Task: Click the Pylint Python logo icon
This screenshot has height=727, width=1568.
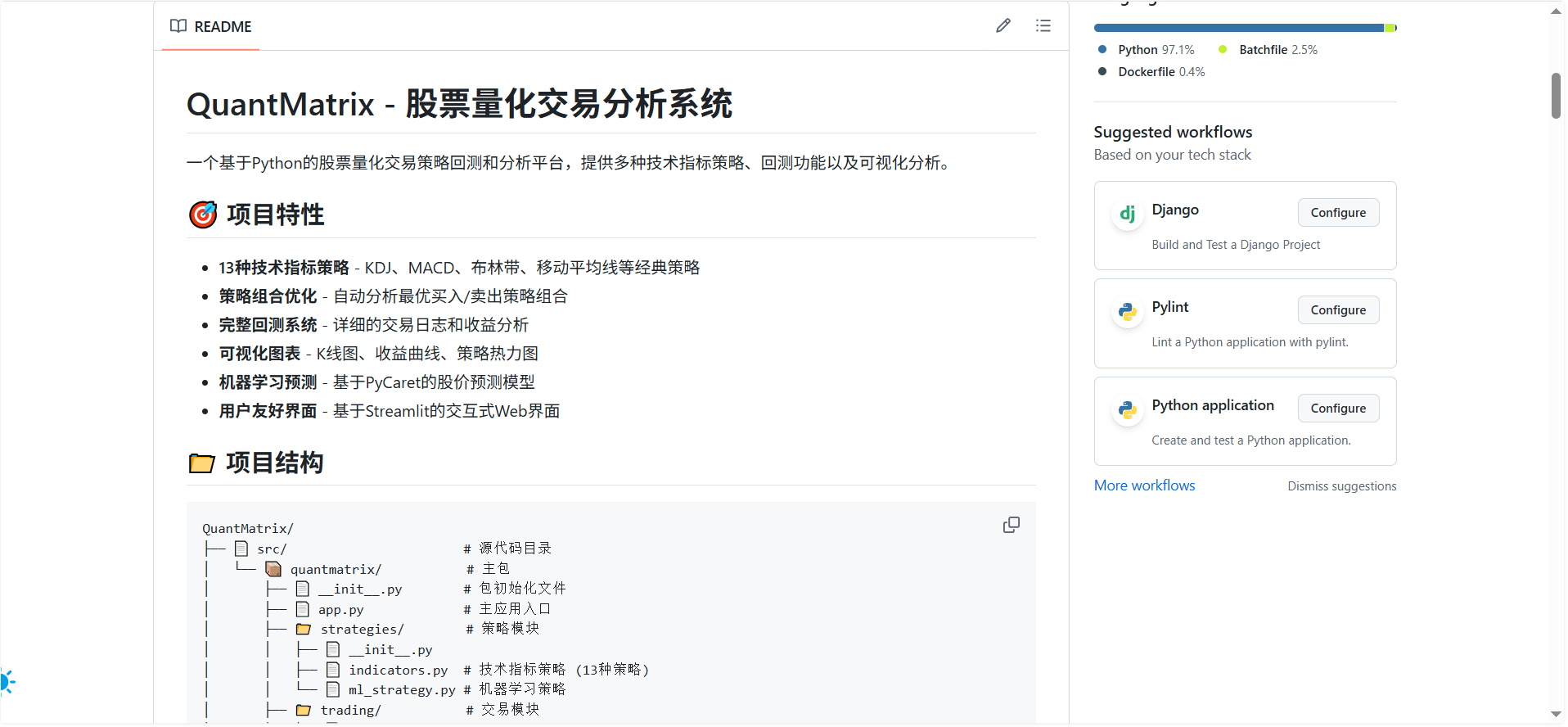Action: pos(1127,312)
